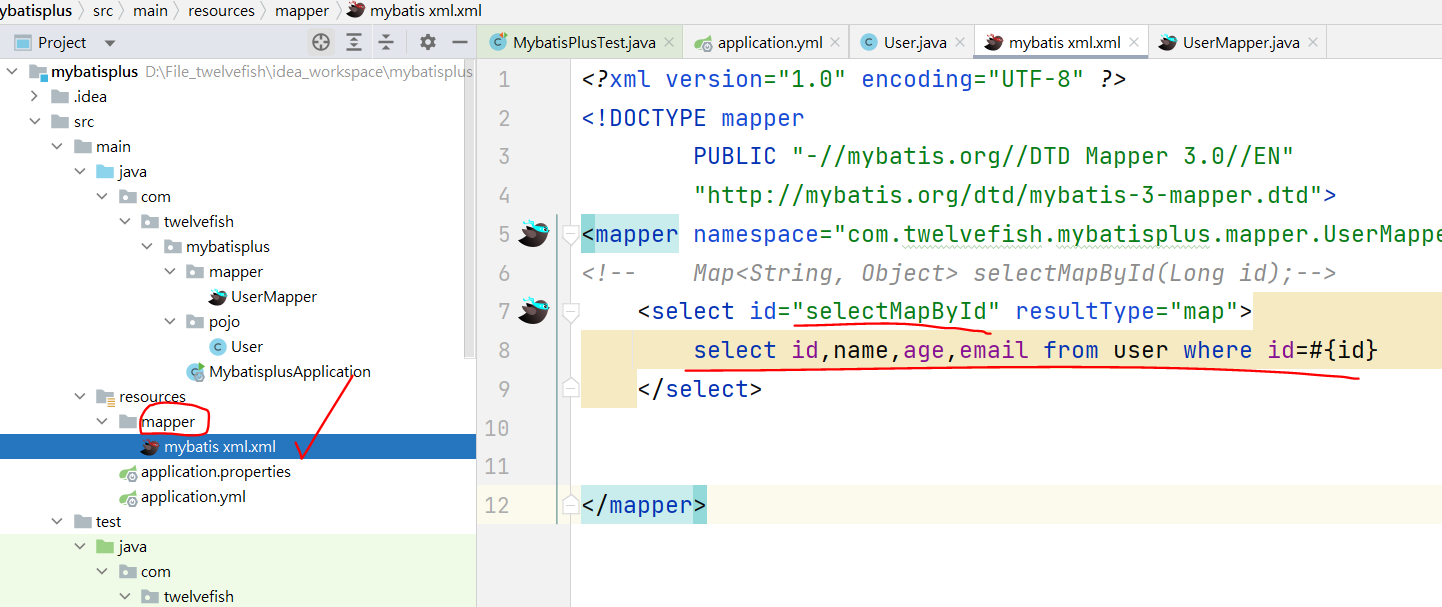The image size is (1442, 607).
Task: Select the .idea folder icon
Action: [61, 97]
